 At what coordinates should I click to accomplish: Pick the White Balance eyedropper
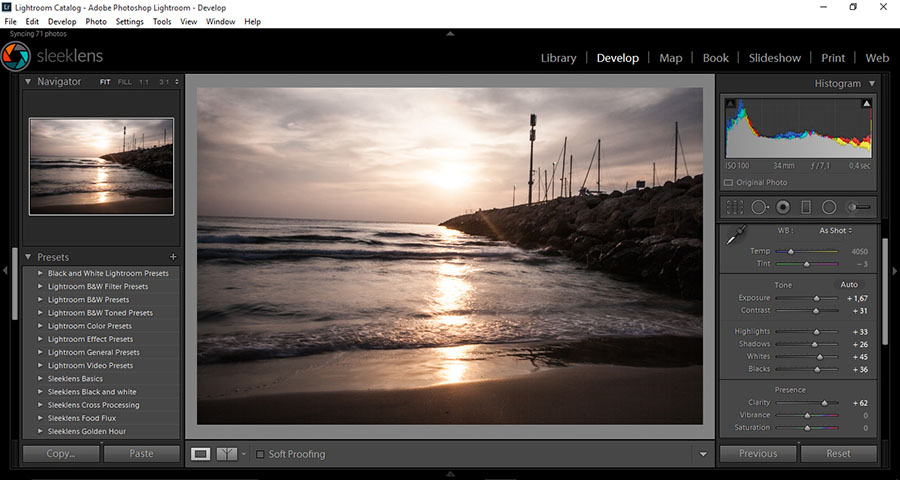point(735,236)
